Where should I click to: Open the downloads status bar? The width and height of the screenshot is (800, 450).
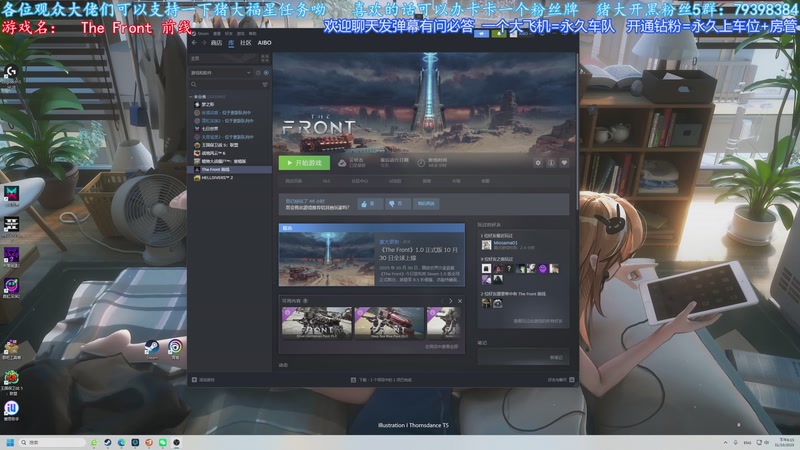click(381, 380)
